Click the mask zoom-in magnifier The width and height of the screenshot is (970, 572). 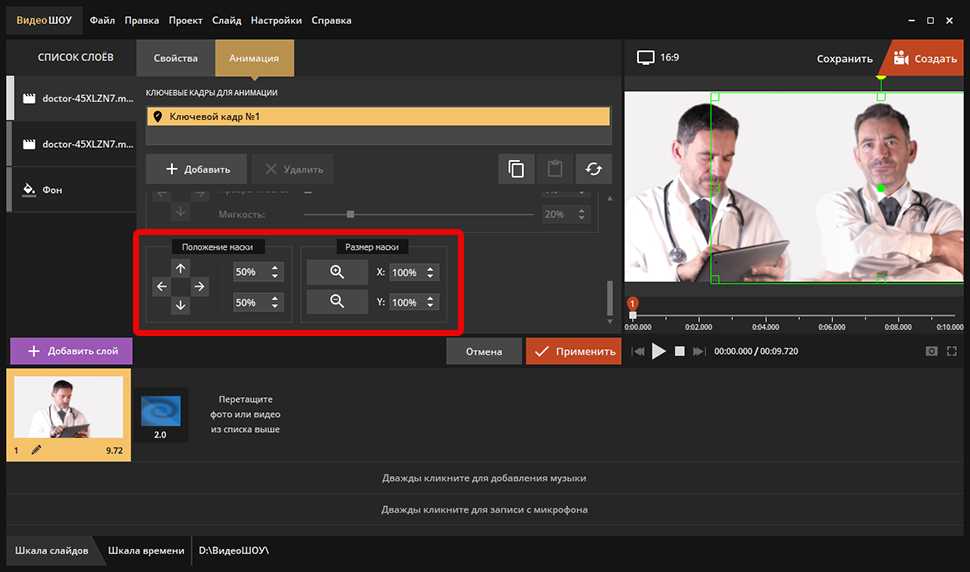click(x=337, y=272)
